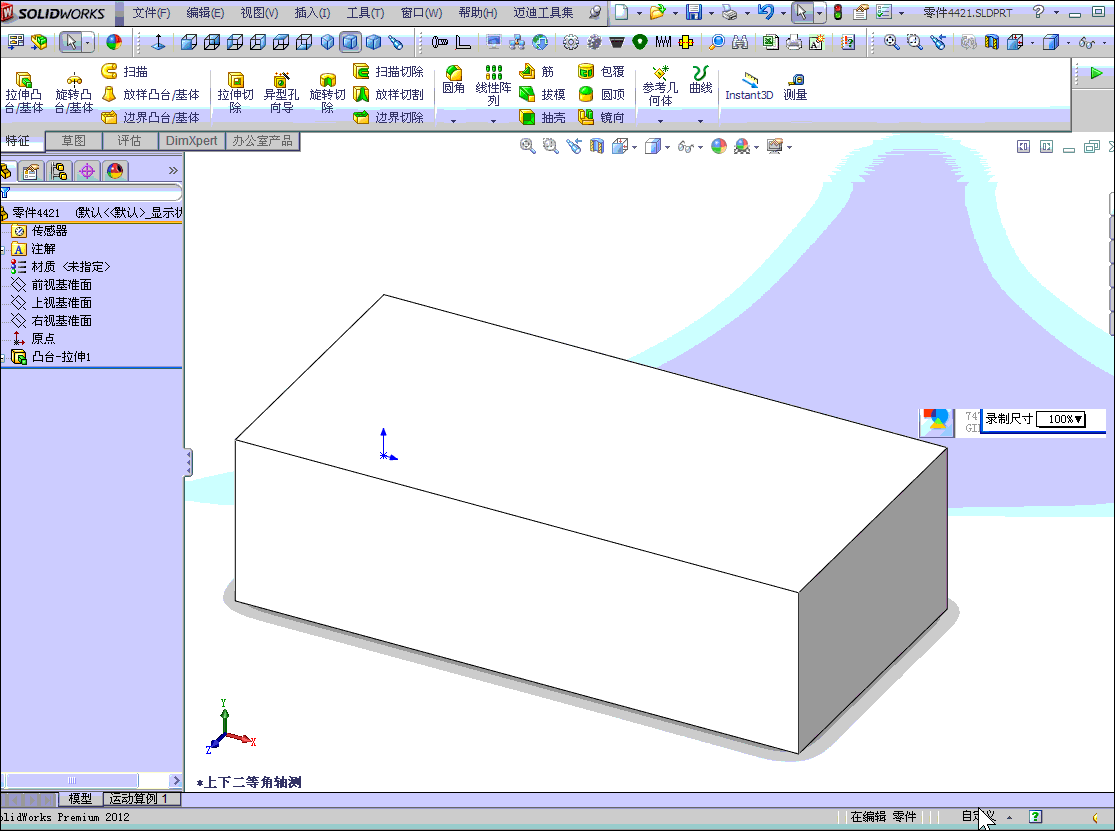Open Reference Geometry (参考几何体)
The width and height of the screenshot is (1115, 831).
pos(660,85)
